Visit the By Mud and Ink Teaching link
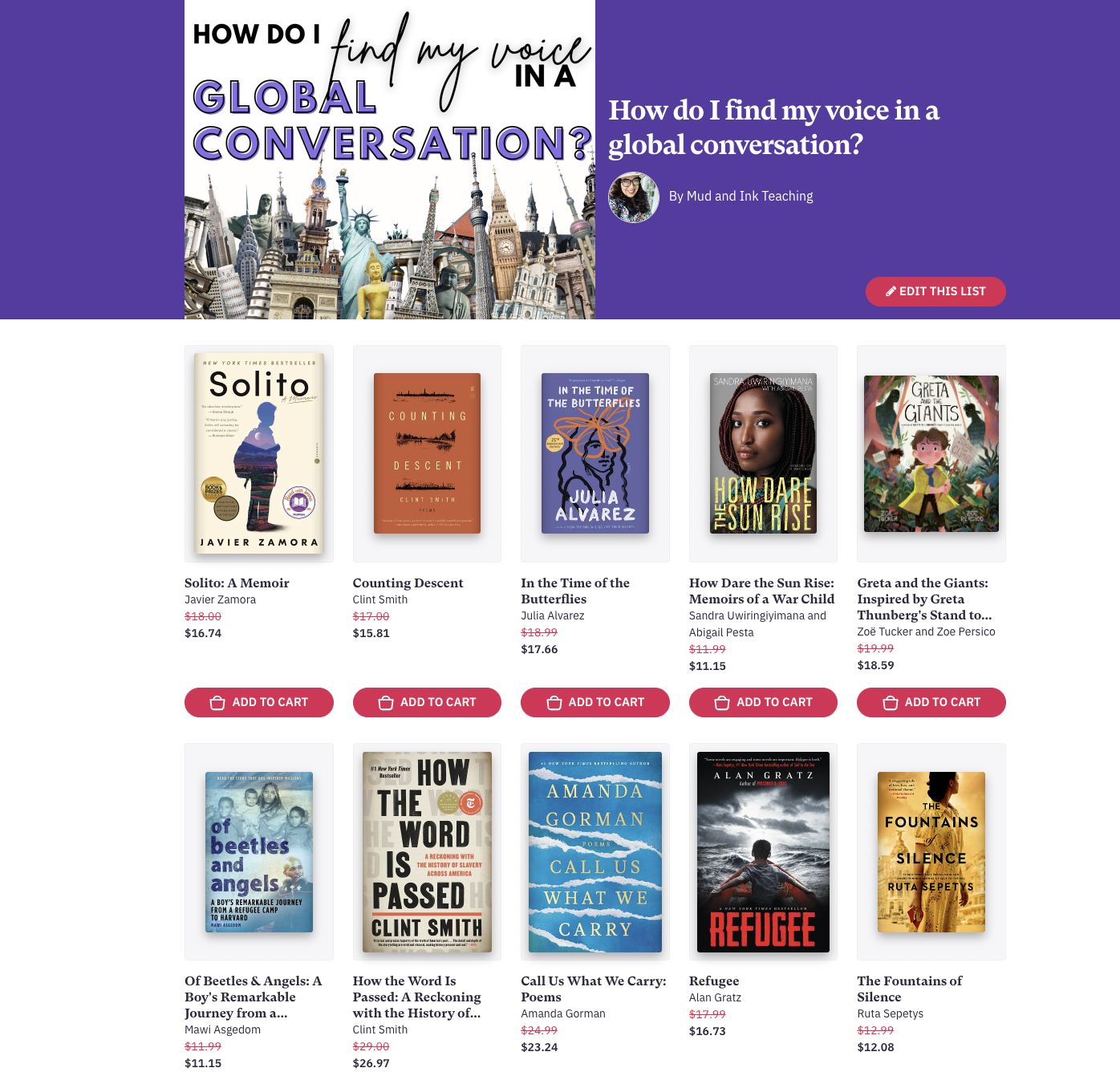1120x1072 pixels. point(741,196)
